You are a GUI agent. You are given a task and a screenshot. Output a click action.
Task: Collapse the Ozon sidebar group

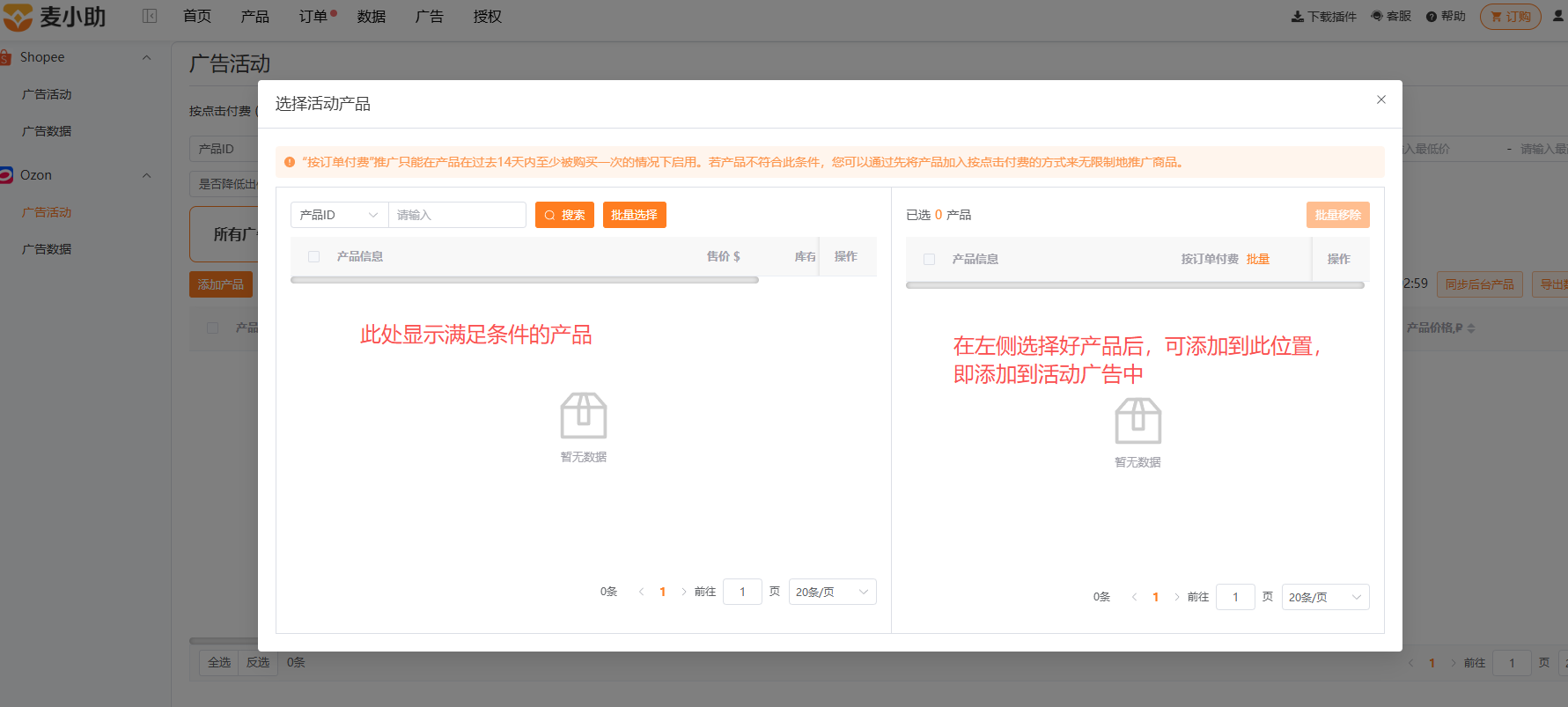147,175
